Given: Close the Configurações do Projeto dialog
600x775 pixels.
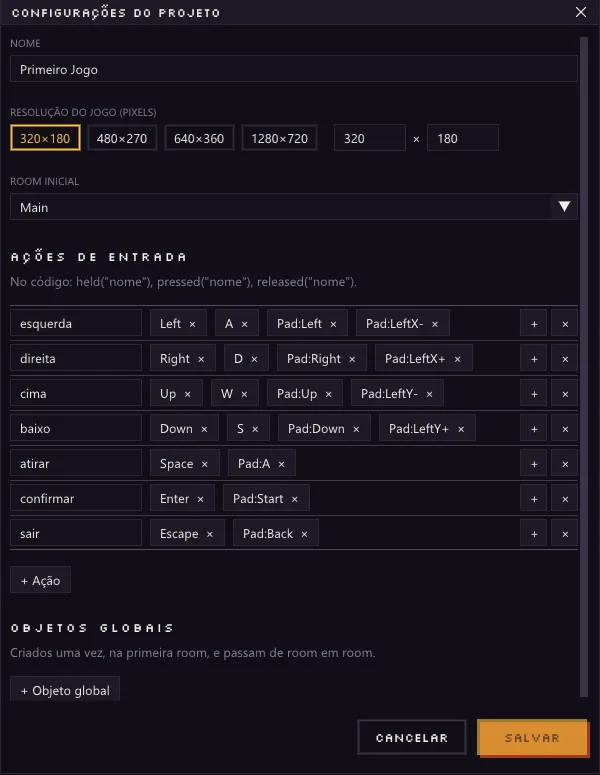Looking at the screenshot, I should 581,12.
